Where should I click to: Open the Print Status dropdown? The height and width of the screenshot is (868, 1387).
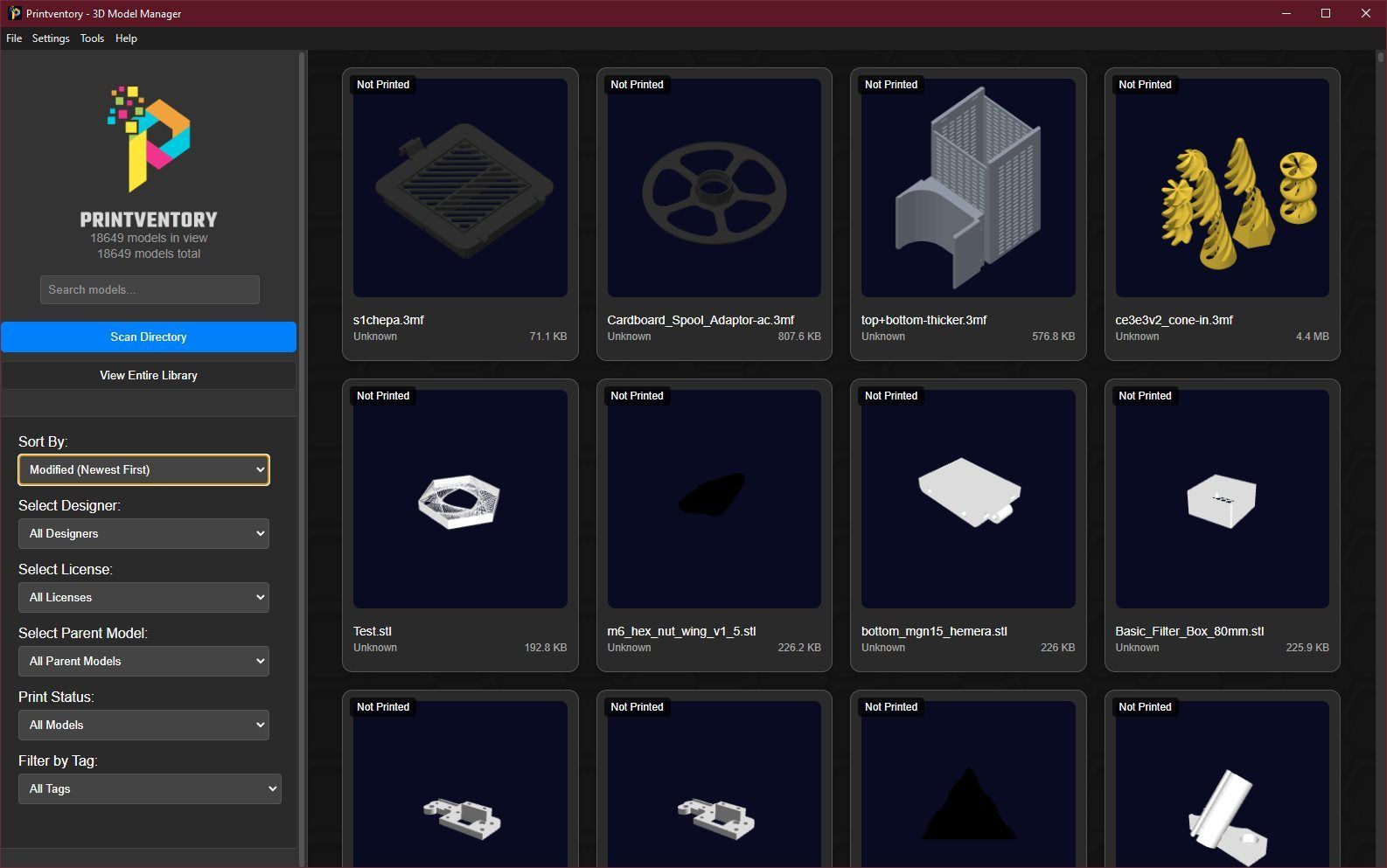[x=143, y=725]
